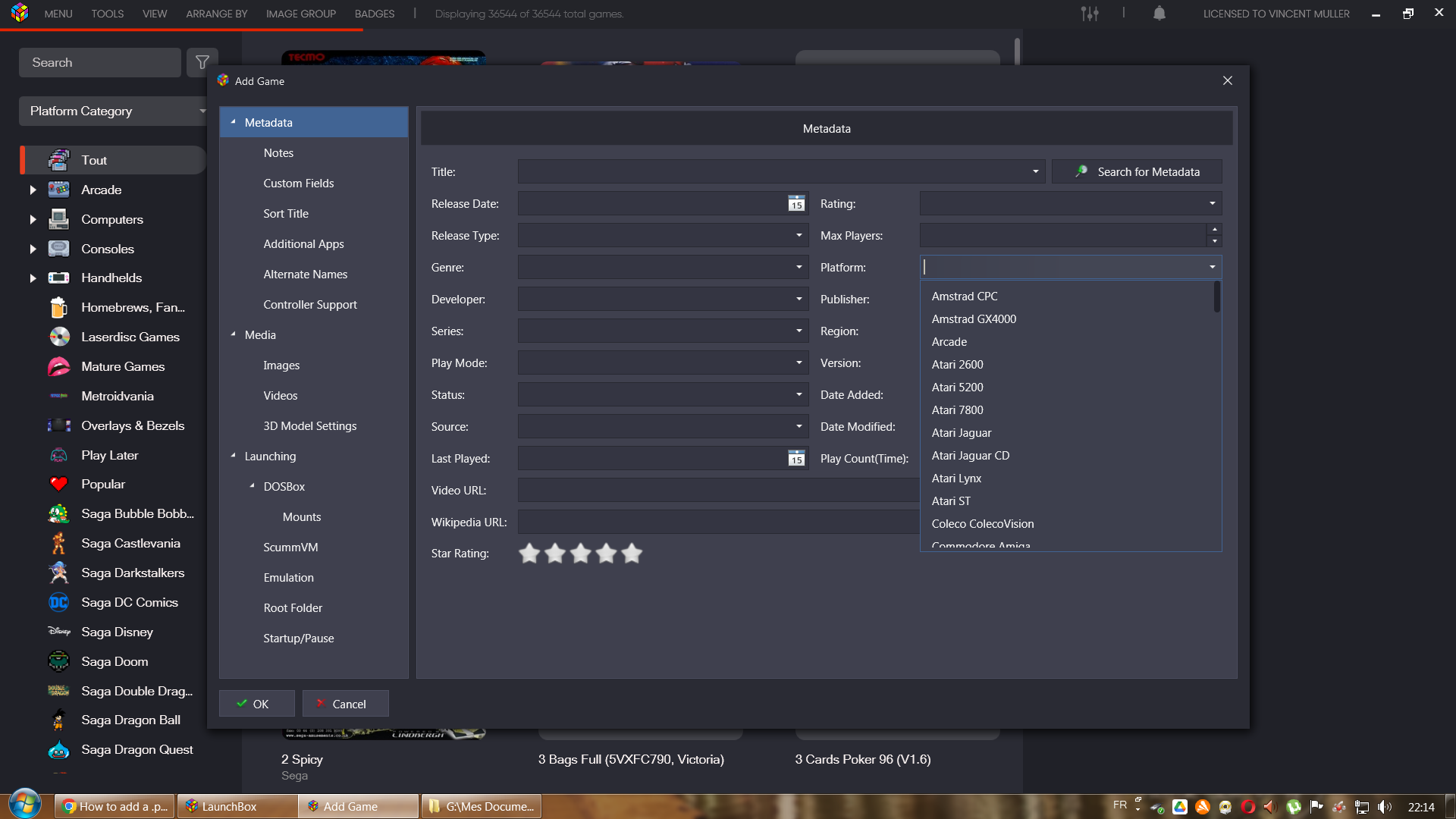Increase Max Players with the up stepper

tap(1215, 229)
